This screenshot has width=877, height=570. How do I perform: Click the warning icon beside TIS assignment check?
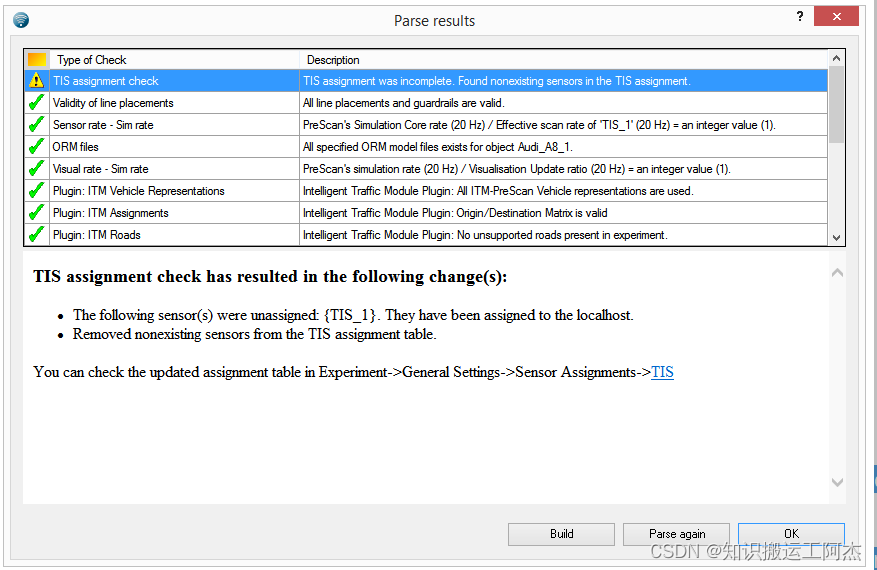point(36,81)
